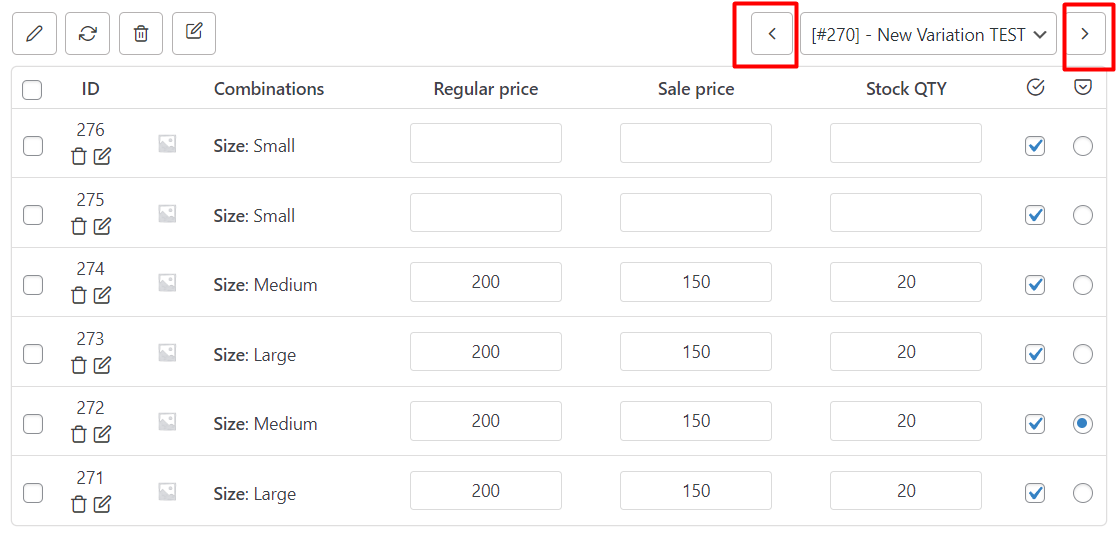Click the edit-note icon in top toolbar
This screenshot has width=1118, height=545.
(194, 34)
